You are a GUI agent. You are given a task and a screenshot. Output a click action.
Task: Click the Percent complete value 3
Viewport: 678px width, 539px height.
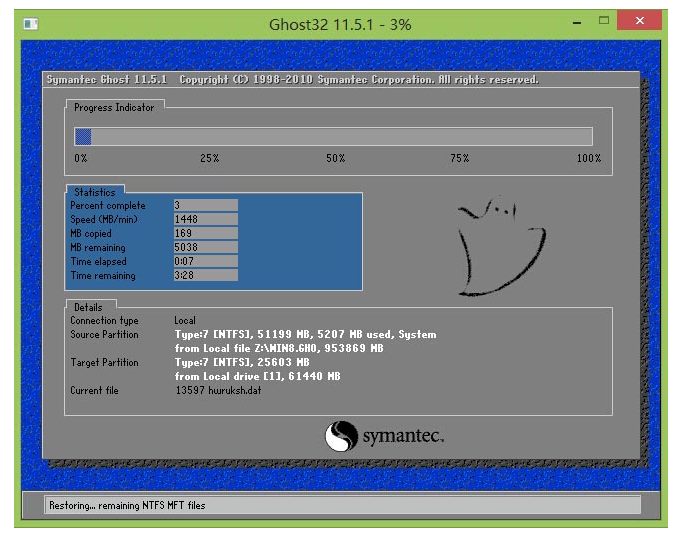pos(205,205)
